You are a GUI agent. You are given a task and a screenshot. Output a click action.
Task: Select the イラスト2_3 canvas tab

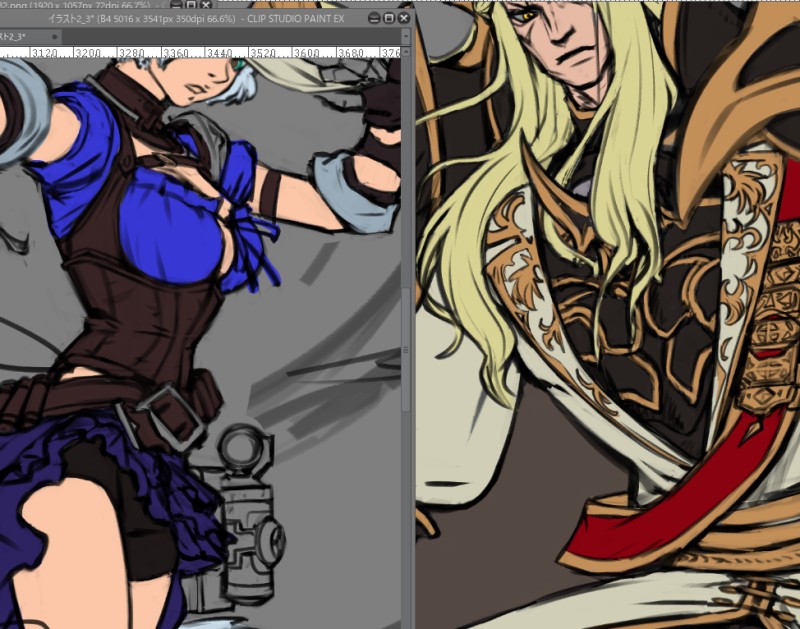(x=30, y=37)
